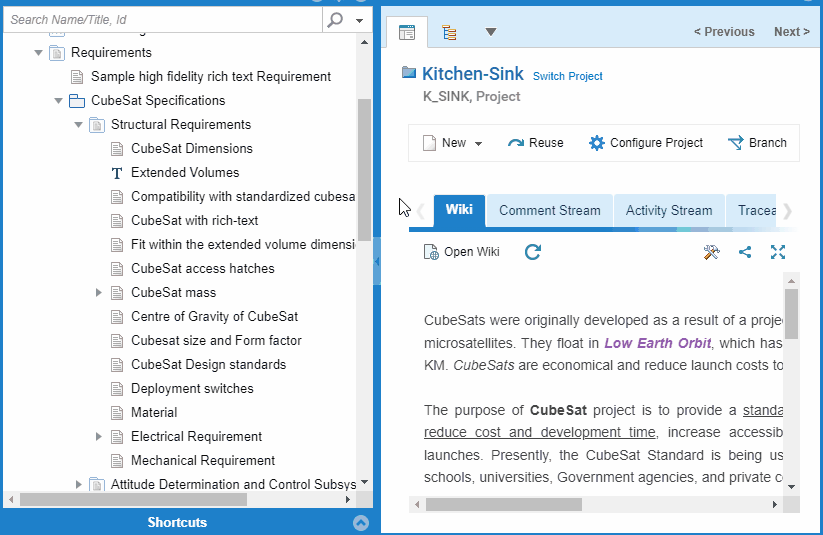Viewport: 823px width, 535px height.
Task: Switch to the Activity Stream tab
Action: [x=669, y=211]
